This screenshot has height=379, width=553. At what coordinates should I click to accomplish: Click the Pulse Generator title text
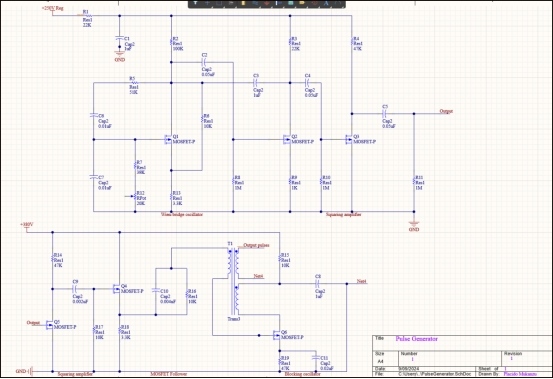[x=417, y=339]
